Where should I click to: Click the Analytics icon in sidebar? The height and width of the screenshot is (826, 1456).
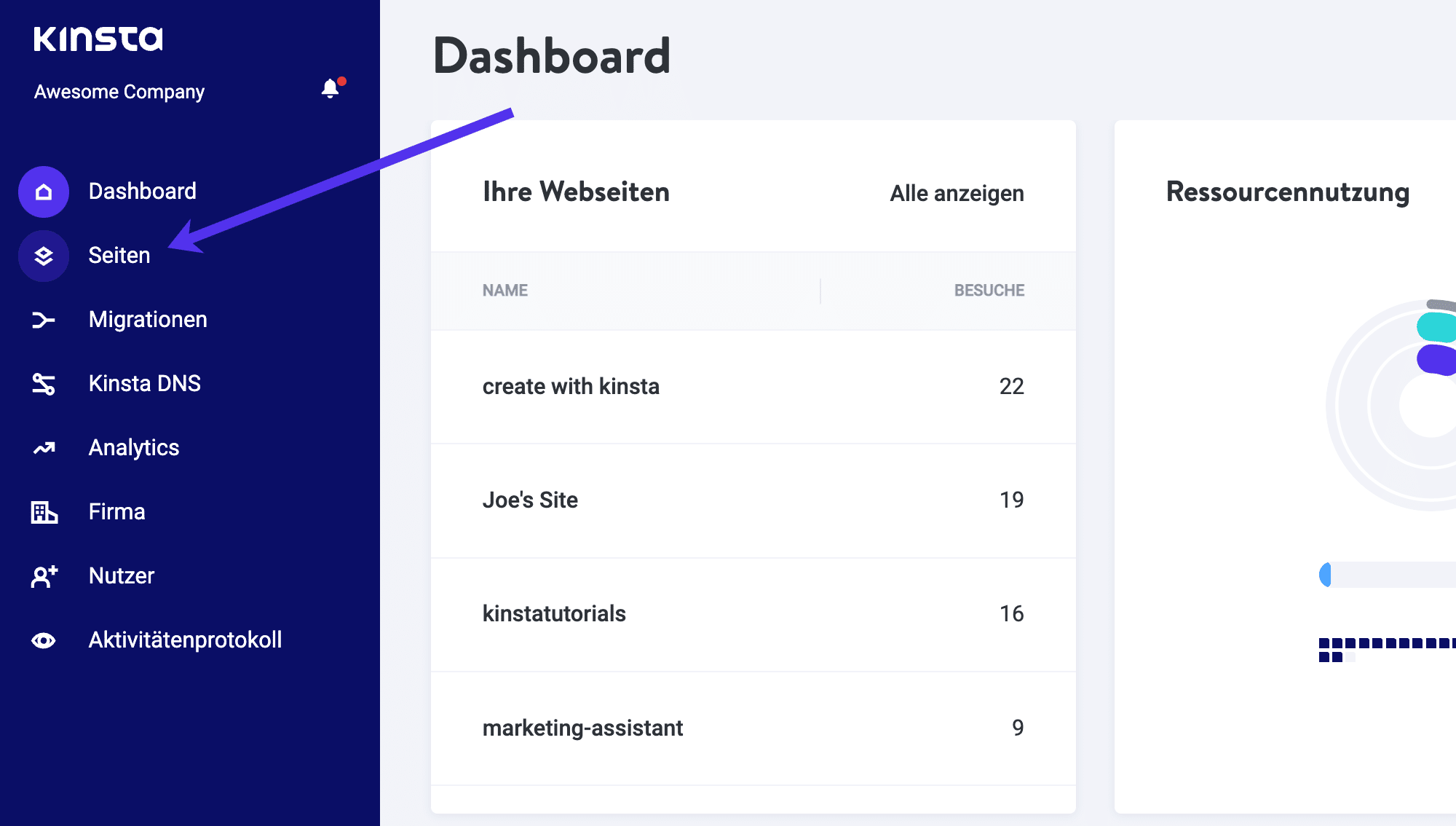[x=44, y=447]
